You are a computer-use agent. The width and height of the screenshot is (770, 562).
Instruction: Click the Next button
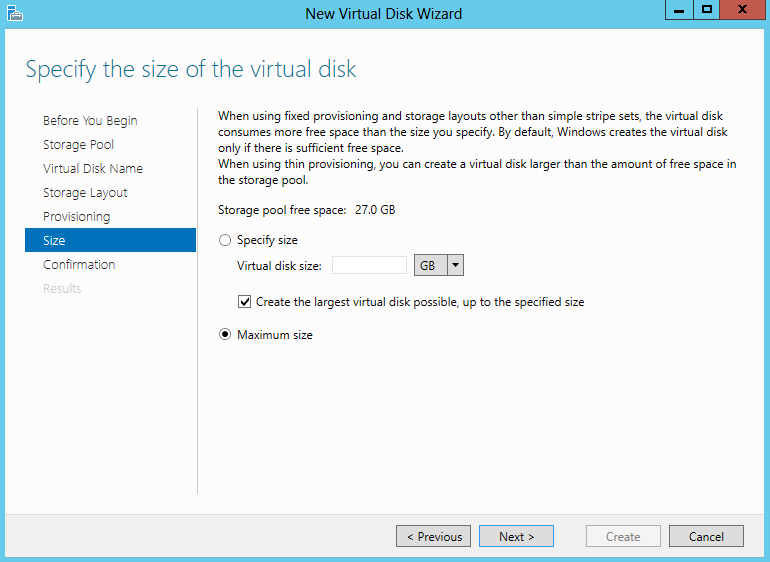(x=516, y=536)
